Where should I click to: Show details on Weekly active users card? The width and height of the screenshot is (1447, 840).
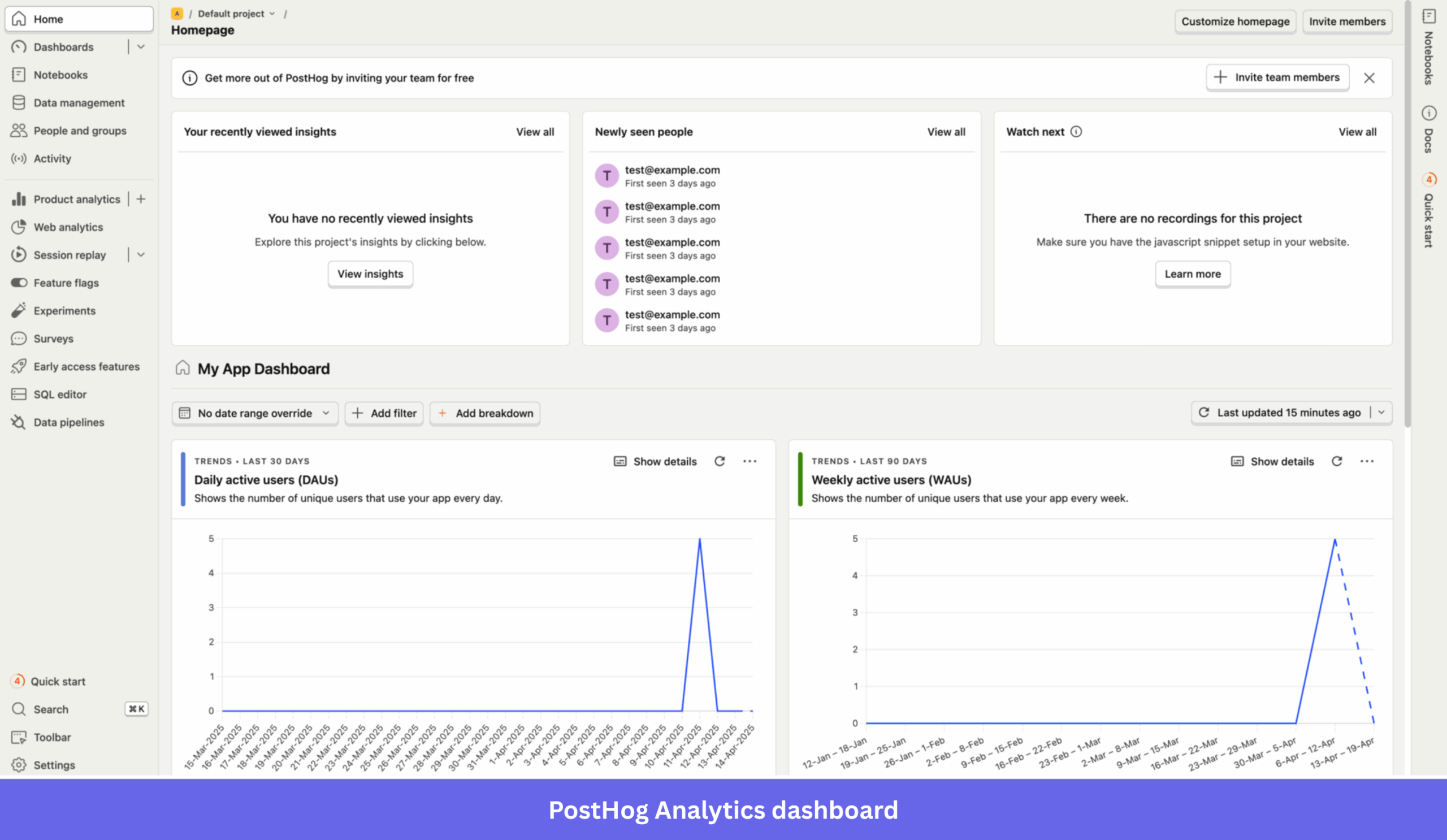[1272, 461]
